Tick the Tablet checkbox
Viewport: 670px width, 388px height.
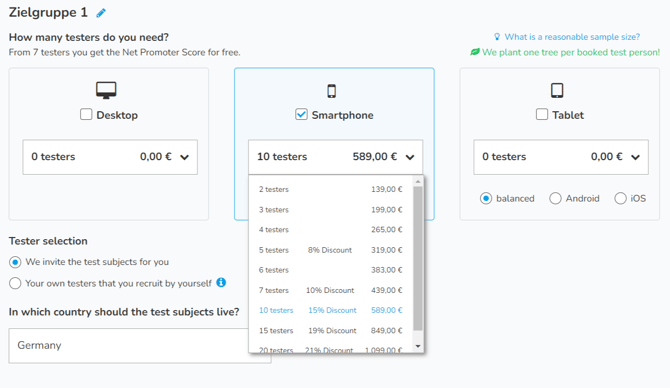(x=542, y=115)
